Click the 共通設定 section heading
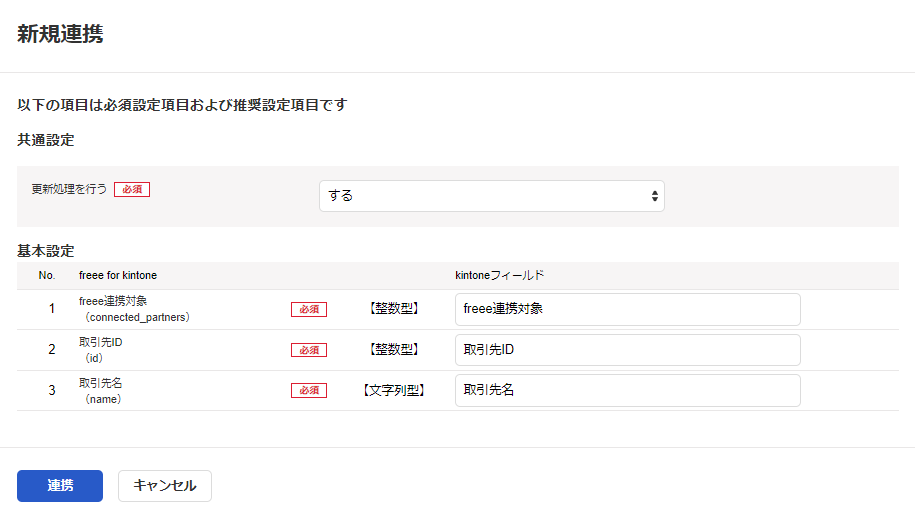Viewport: 915px width, 519px height. click(x=46, y=140)
